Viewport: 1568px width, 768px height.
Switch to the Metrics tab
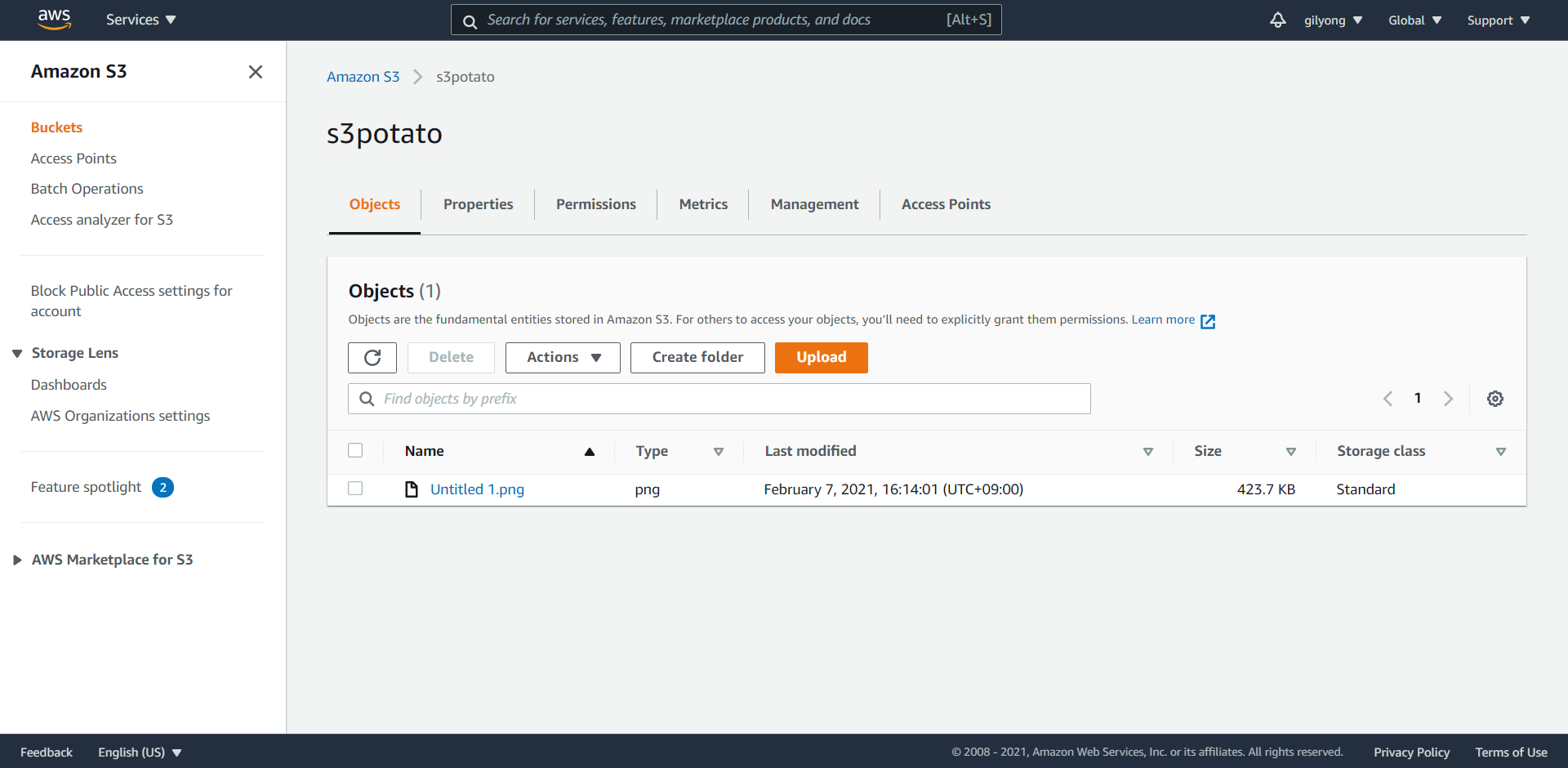pyautogui.click(x=703, y=204)
